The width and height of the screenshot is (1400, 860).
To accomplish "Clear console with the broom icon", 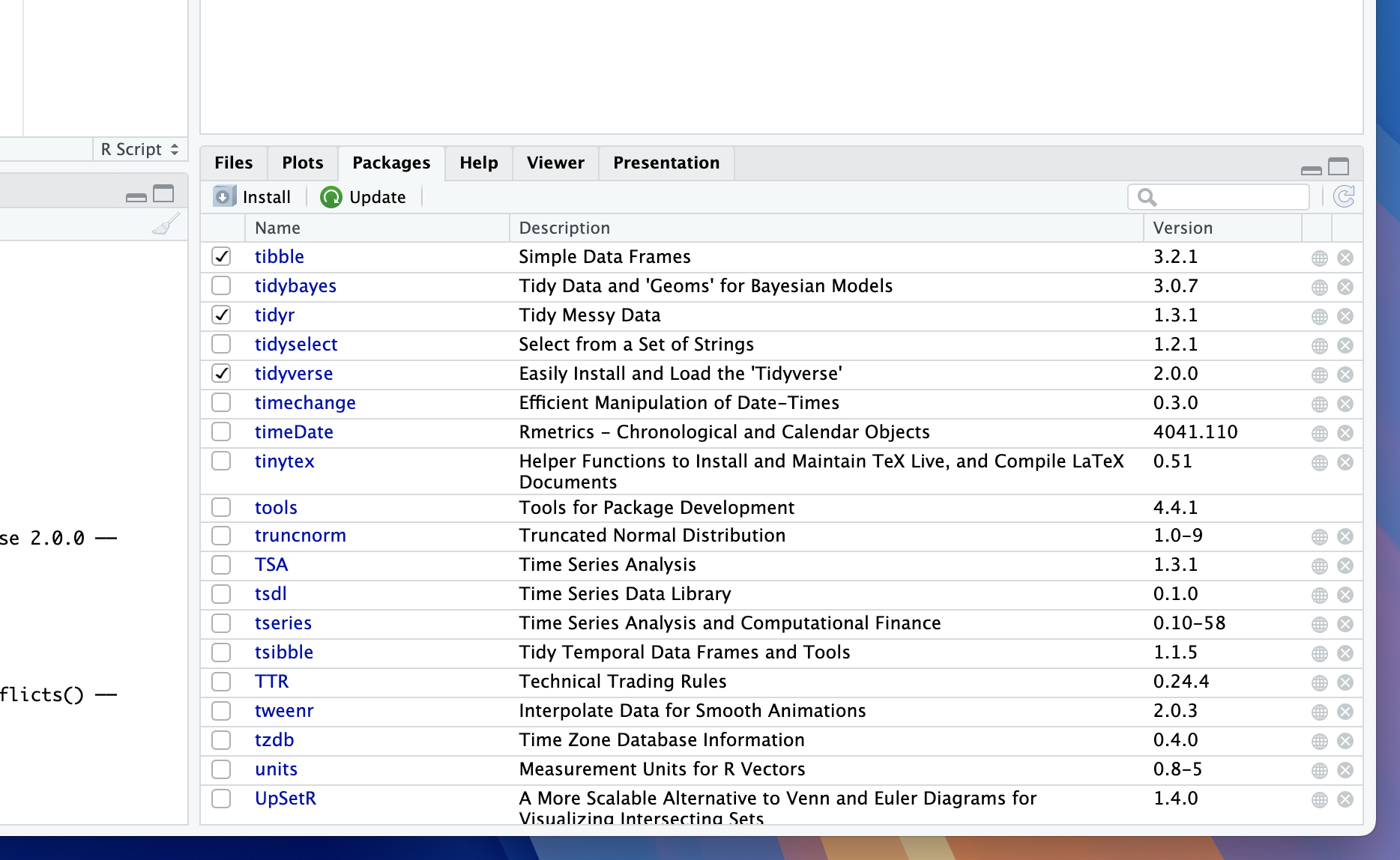I will pos(166,224).
